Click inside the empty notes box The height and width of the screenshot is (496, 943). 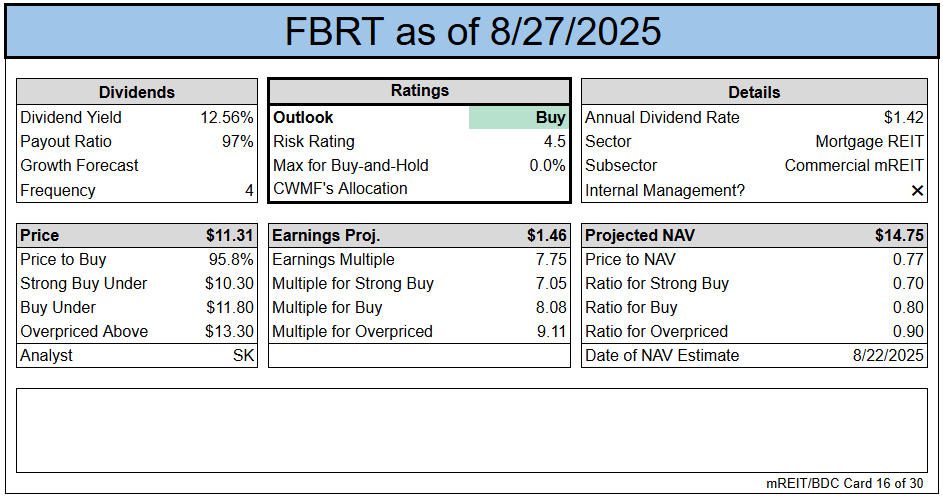click(471, 430)
